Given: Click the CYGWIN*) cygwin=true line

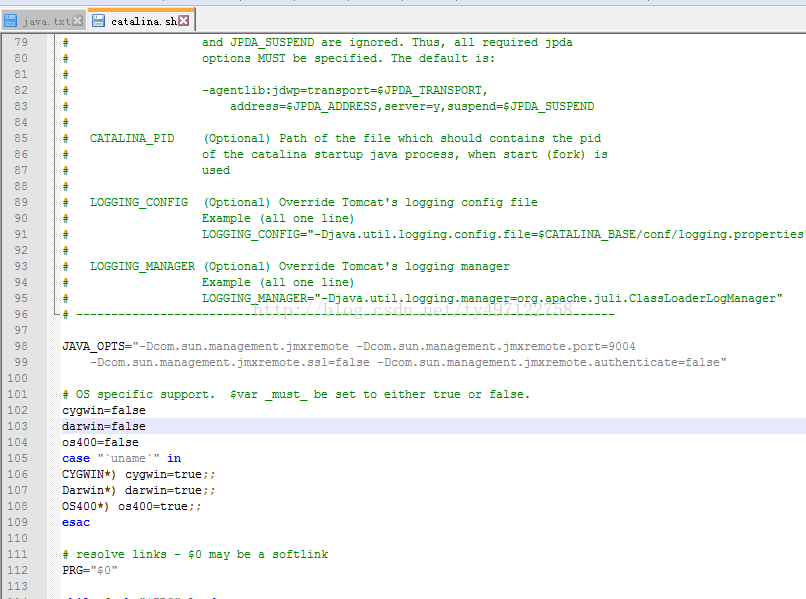Looking at the screenshot, I should tap(139, 474).
